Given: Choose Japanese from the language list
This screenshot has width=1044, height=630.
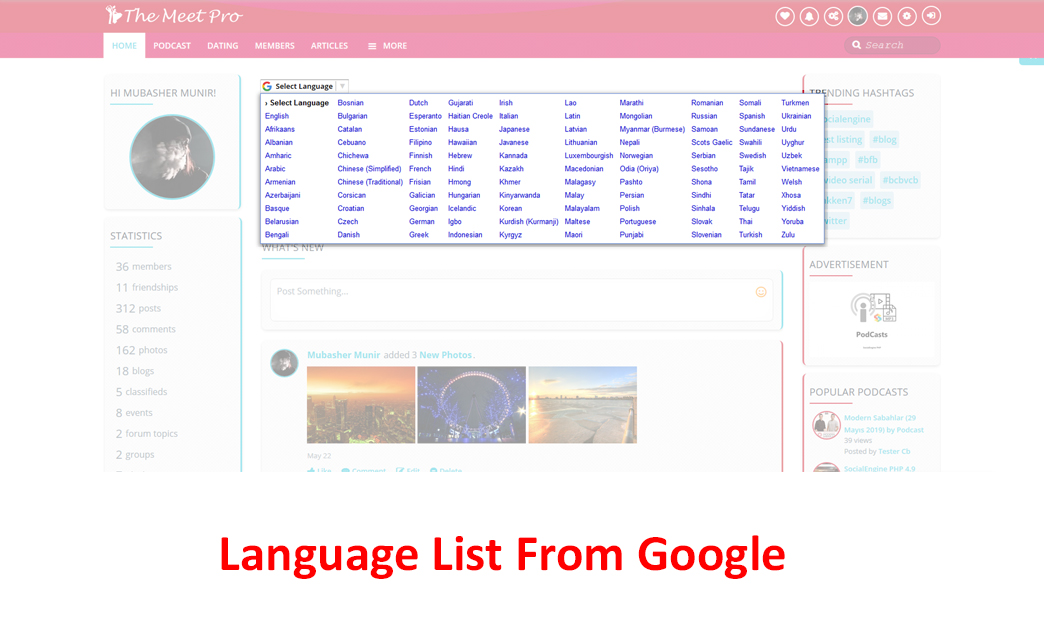Looking at the screenshot, I should point(514,129).
